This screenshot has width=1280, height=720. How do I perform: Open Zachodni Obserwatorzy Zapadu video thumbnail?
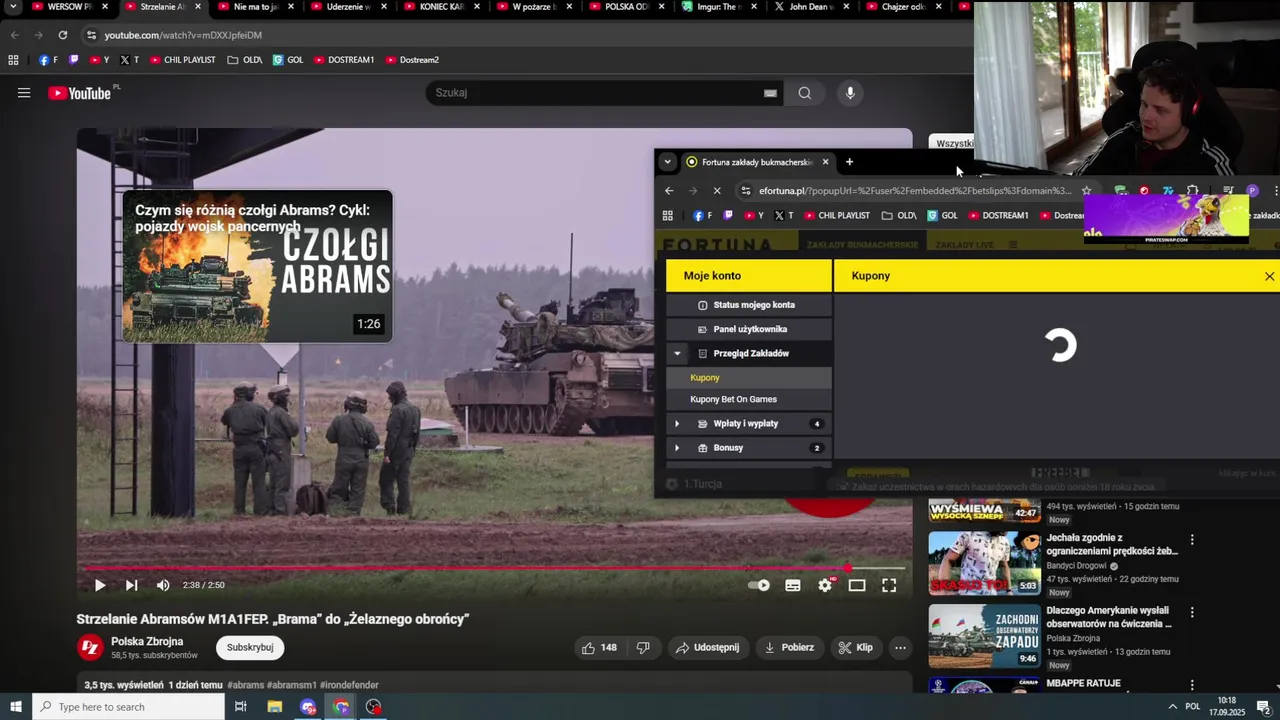984,636
